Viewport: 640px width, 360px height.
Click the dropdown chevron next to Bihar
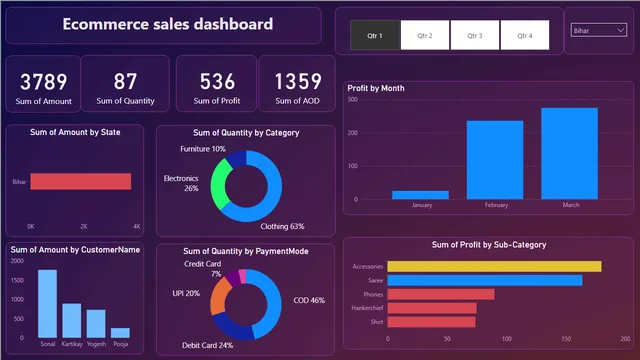620,30
